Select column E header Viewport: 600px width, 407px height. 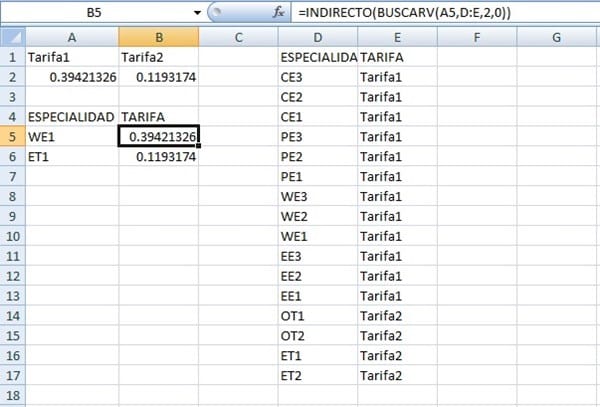[398, 37]
